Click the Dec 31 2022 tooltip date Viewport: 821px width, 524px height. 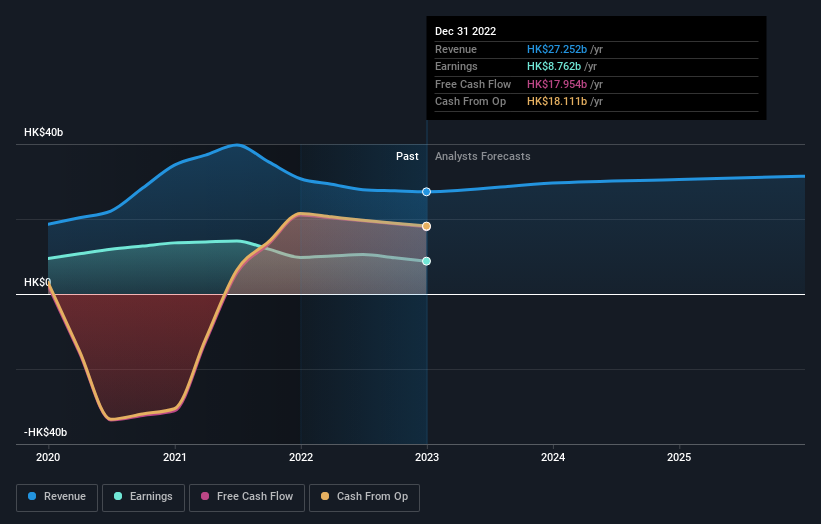coord(465,31)
